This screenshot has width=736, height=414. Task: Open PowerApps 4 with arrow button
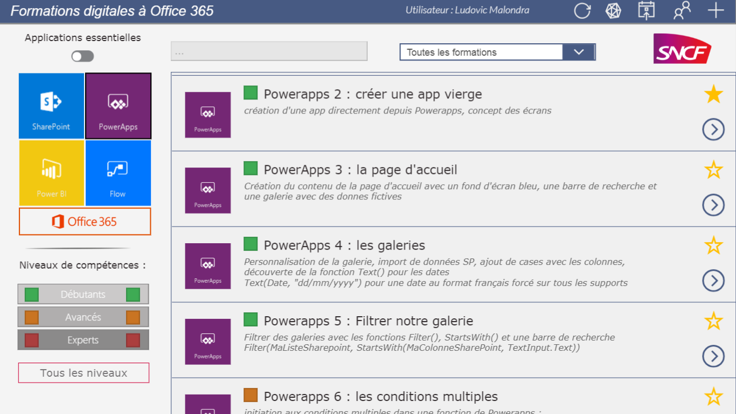pos(713,281)
